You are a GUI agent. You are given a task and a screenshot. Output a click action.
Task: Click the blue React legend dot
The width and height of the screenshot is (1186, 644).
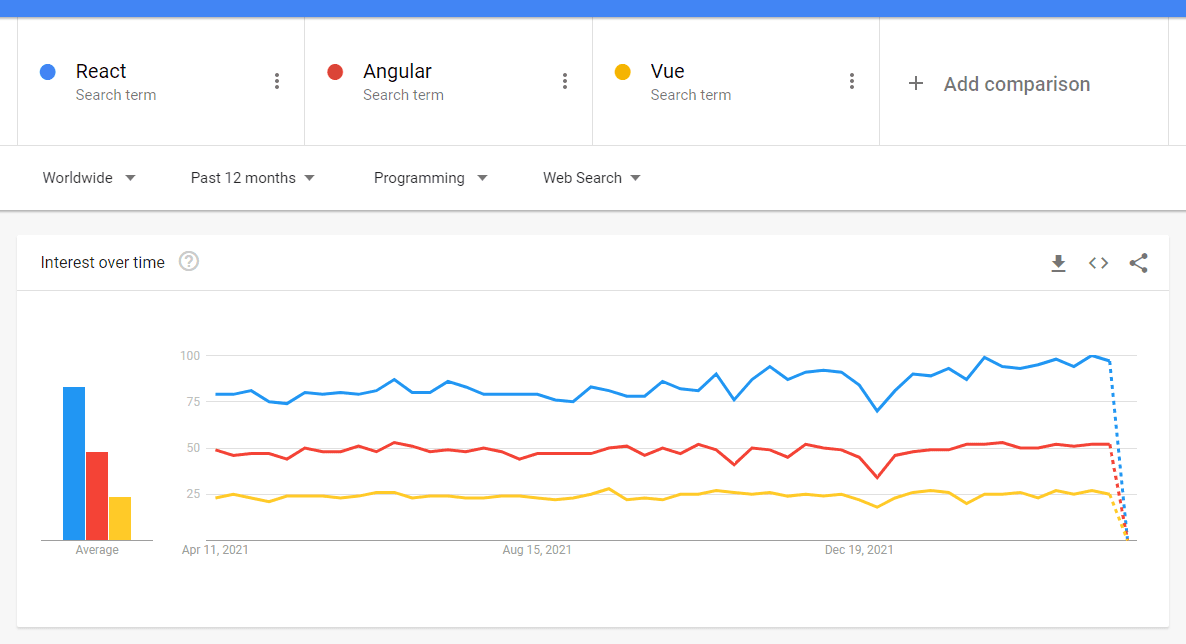click(47, 71)
